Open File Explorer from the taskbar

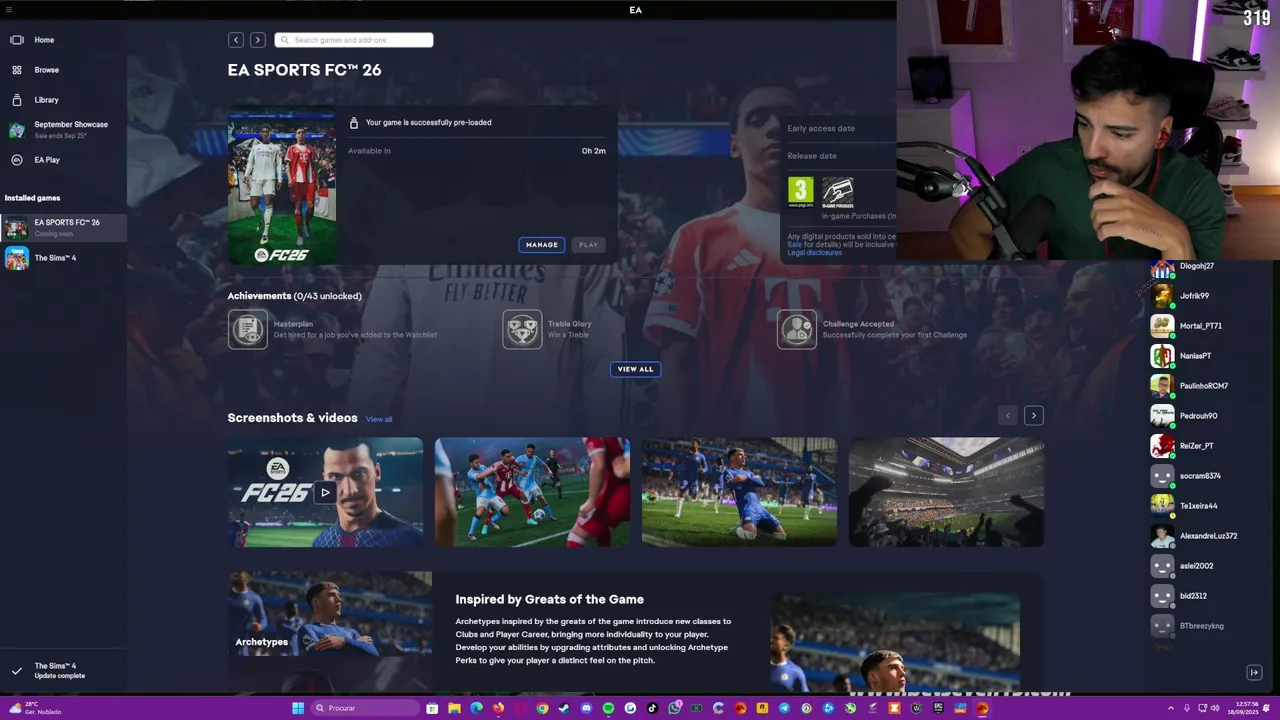454,708
